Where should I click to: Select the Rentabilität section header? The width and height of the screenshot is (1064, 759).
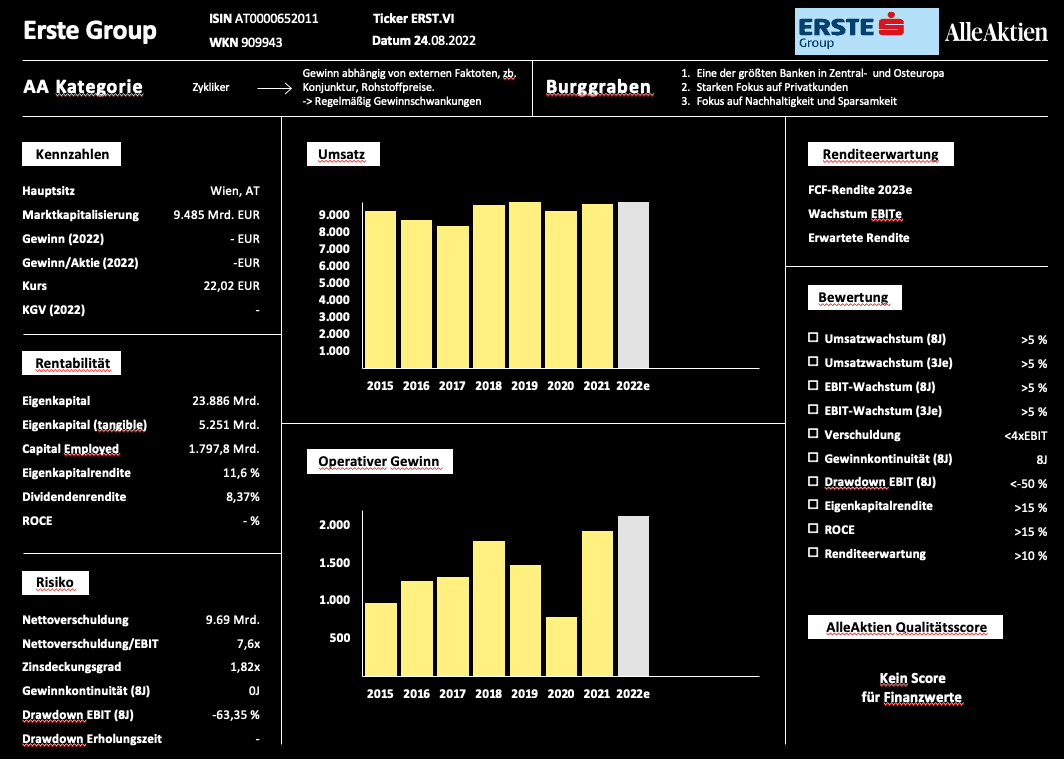(x=71, y=363)
